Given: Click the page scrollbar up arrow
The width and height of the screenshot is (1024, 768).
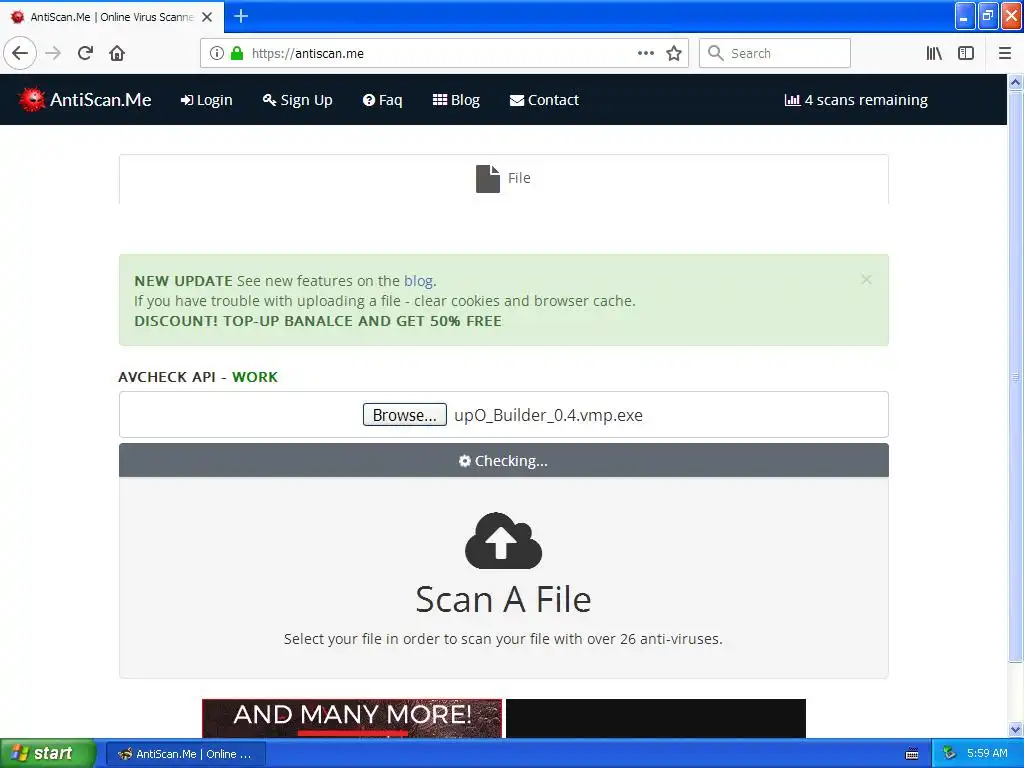Looking at the screenshot, I should coord(1015,82).
